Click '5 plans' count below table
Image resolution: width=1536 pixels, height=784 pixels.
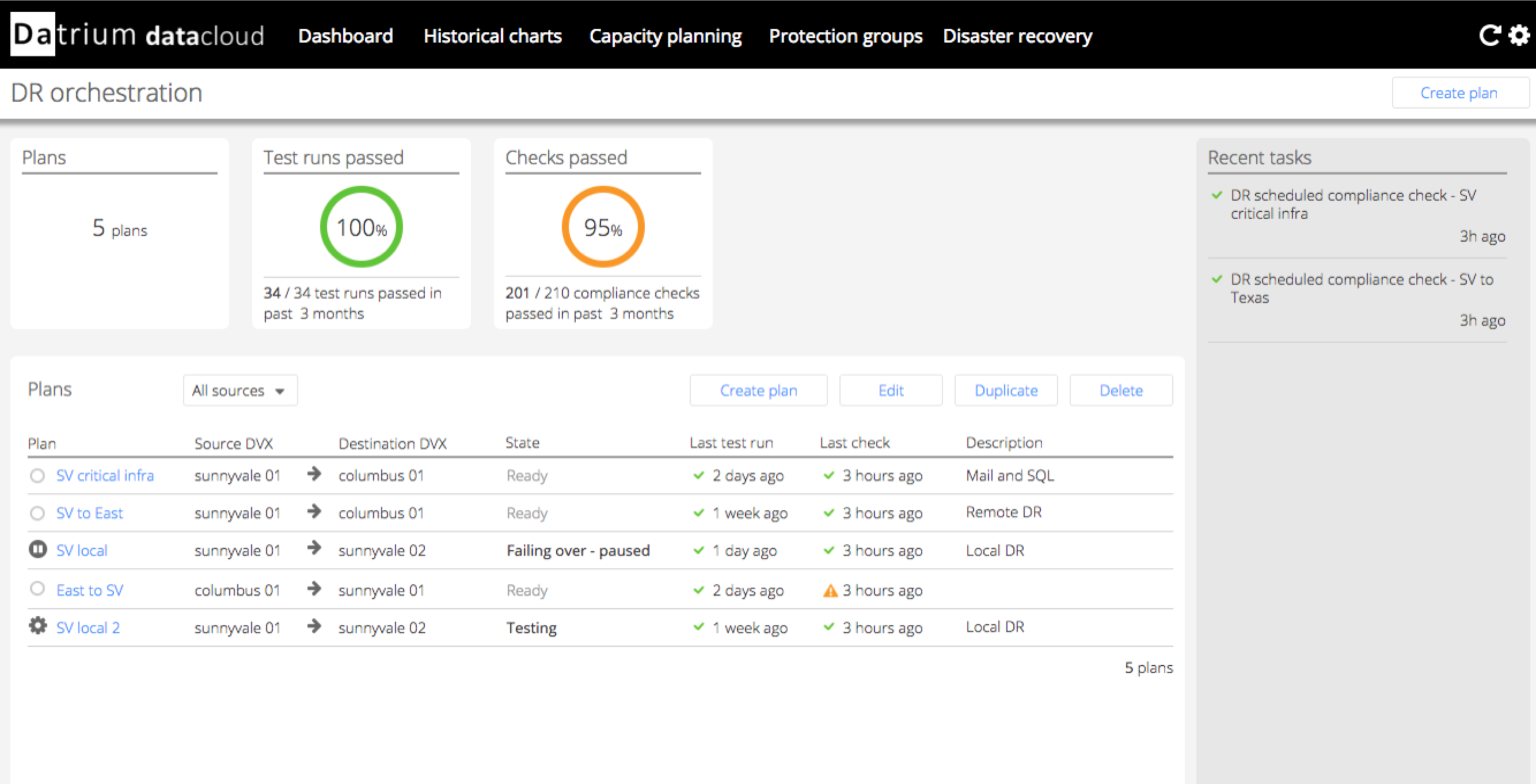(1148, 668)
